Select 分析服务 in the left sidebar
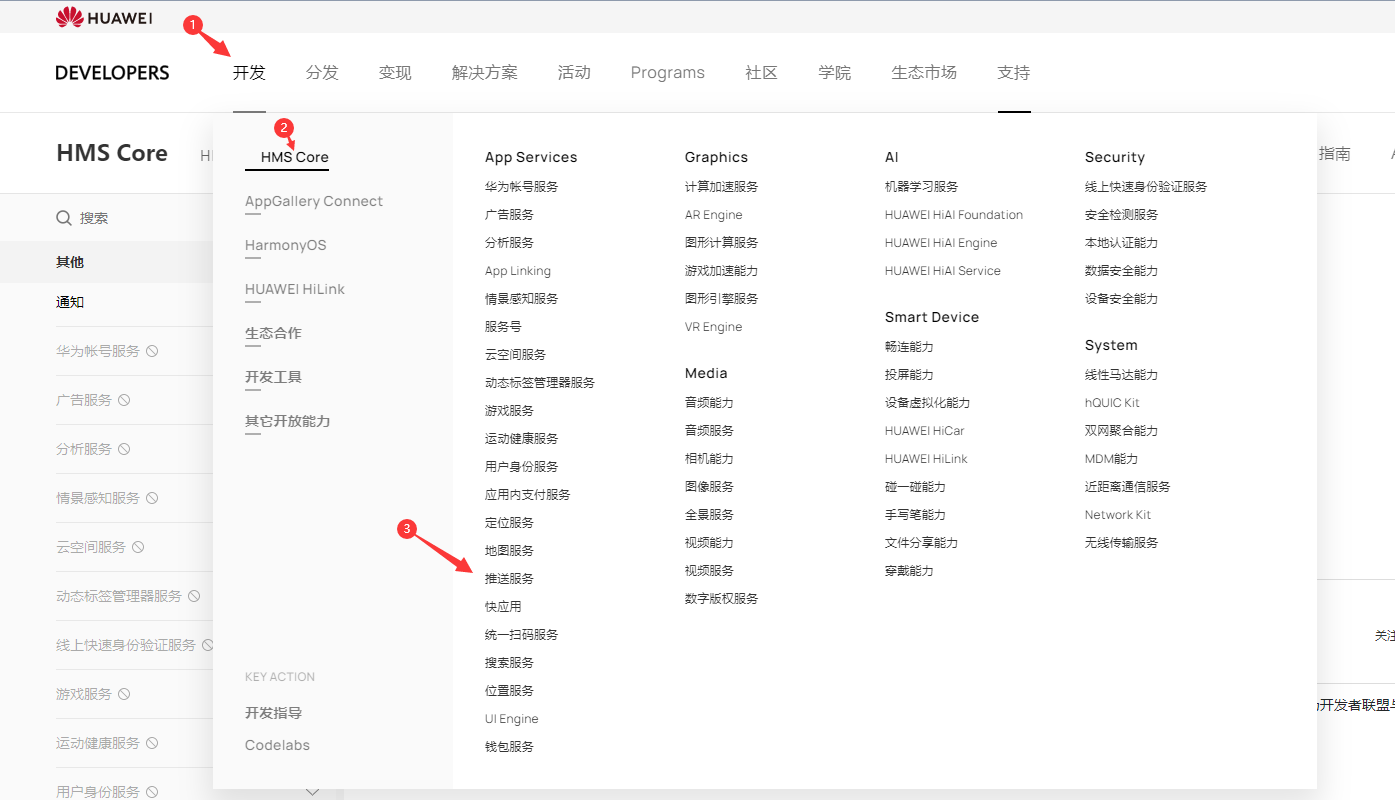Image resolution: width=1395 pixels, height=800 pixels. click(x=84, y=449)
